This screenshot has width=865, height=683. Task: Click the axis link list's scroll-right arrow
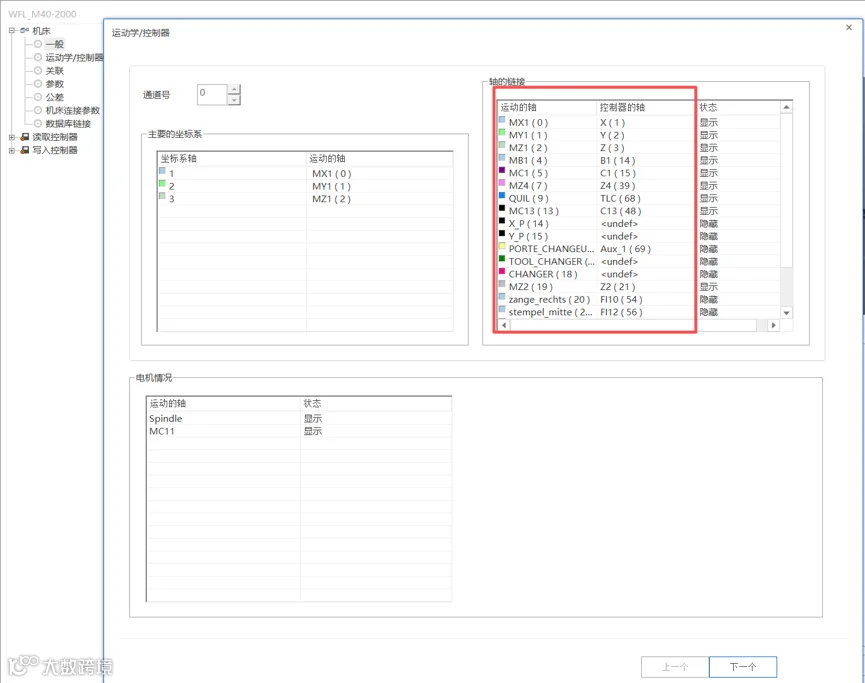[773, 326]
